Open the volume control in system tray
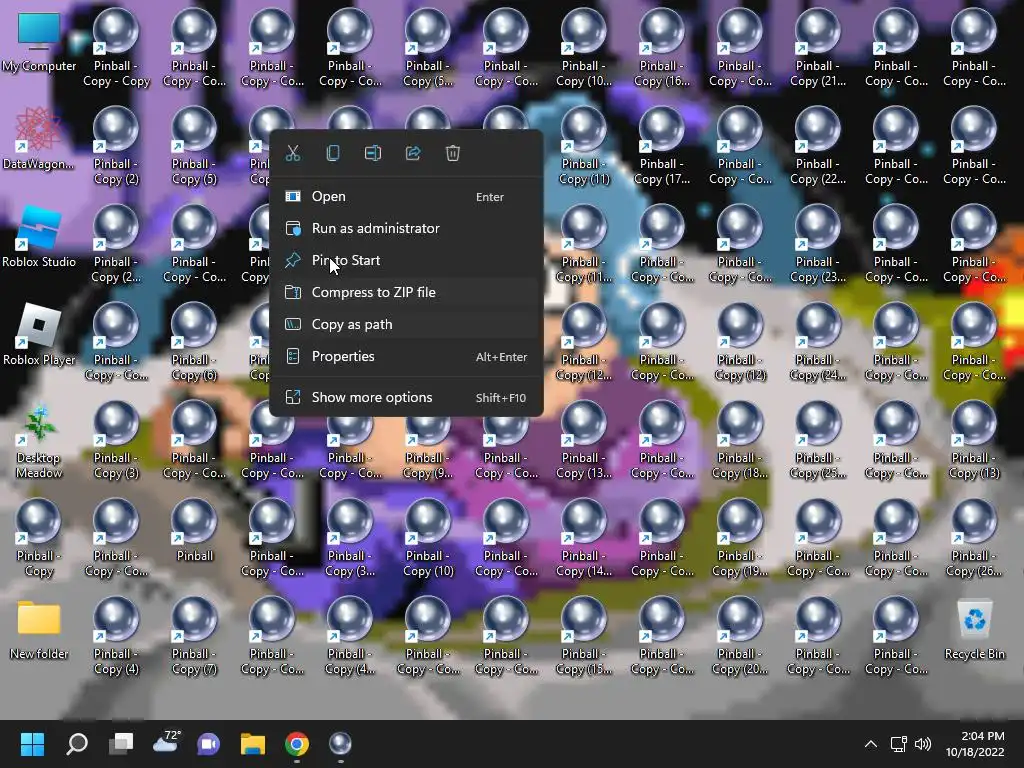Image resolution: width=1024 pixels, height=768 pixels. 923,744
